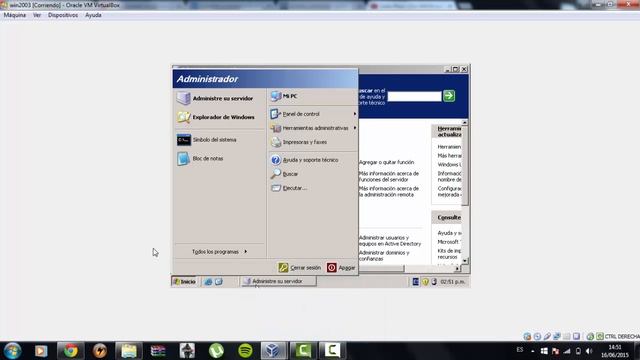This screenshot has height=360, width=640.
Task: Click vertical scrollbar up arrow in server window
Action: coord(464,122)
